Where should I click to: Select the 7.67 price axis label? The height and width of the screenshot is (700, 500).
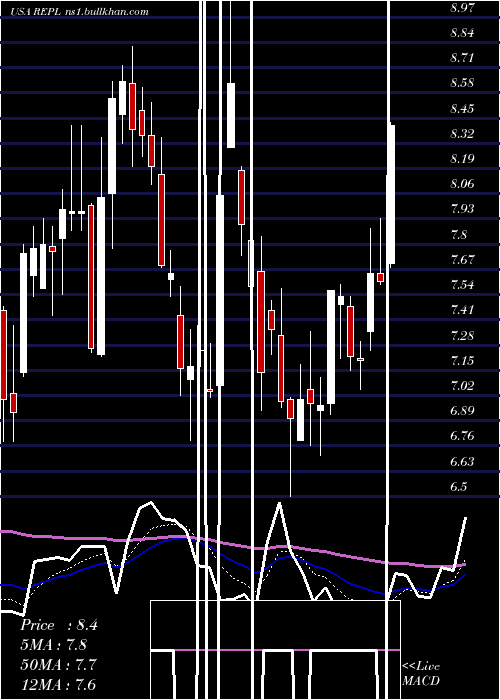tap(462, 259)
